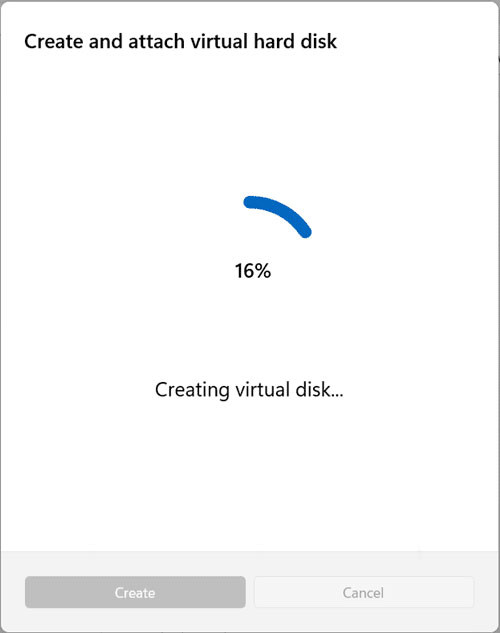Click the blue progress ring spinner
Image resolution: width=500 pixels, height=633 pixels.
278,217
